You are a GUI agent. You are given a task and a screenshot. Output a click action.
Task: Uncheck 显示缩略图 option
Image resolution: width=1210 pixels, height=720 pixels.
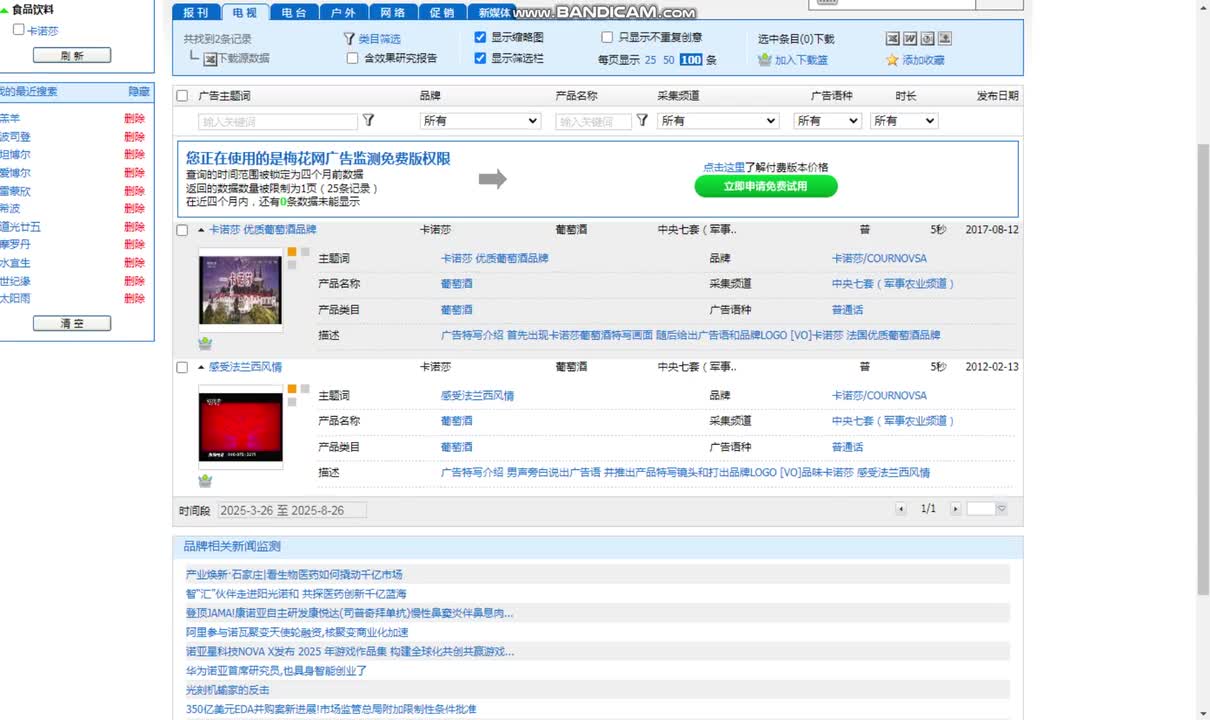tap(480, 38)
